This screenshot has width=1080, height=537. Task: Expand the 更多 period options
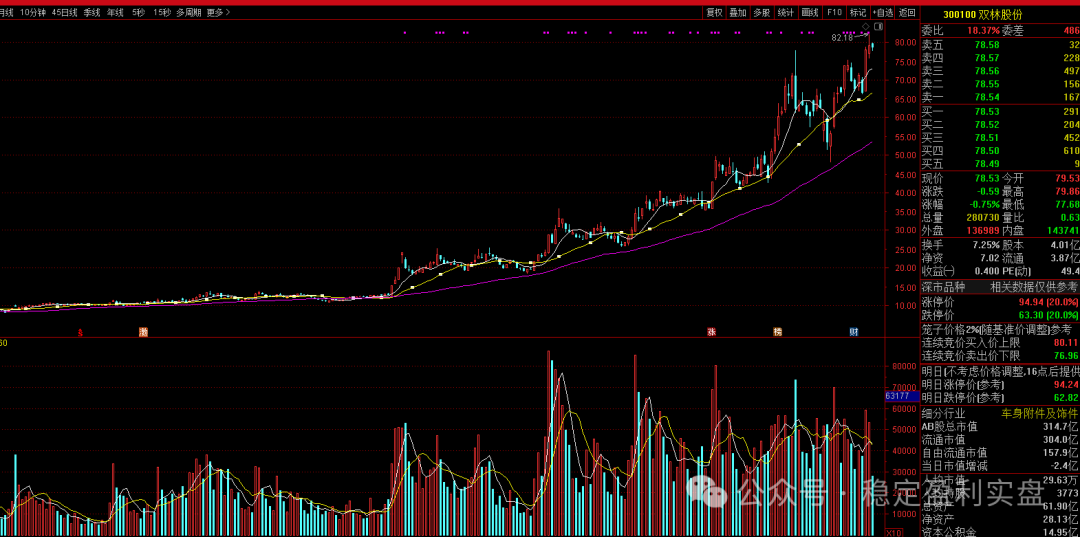[217, 13]
